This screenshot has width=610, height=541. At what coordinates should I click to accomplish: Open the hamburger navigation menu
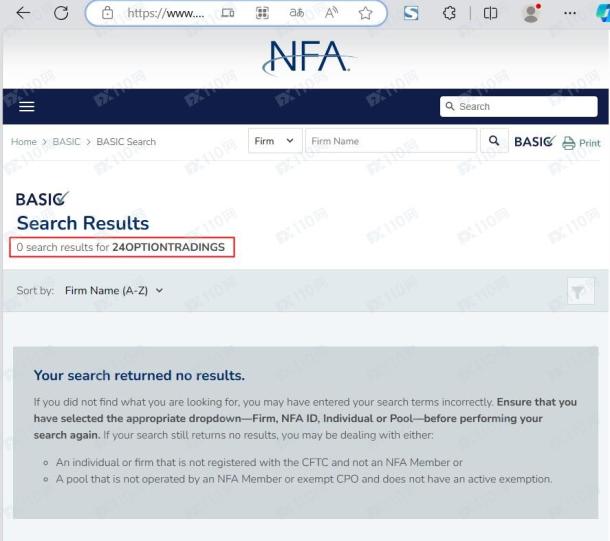(27, 106)
